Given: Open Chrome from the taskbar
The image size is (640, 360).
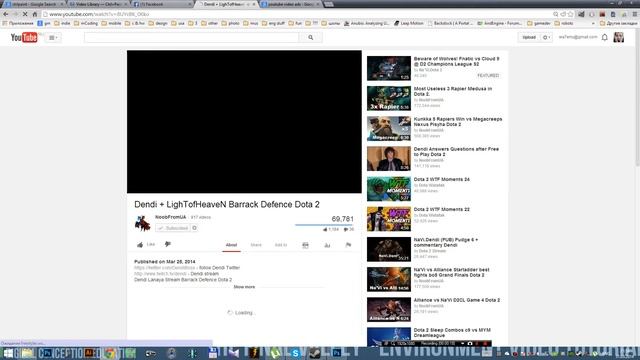Looking at the screenshot, I should tap(110, 353).
